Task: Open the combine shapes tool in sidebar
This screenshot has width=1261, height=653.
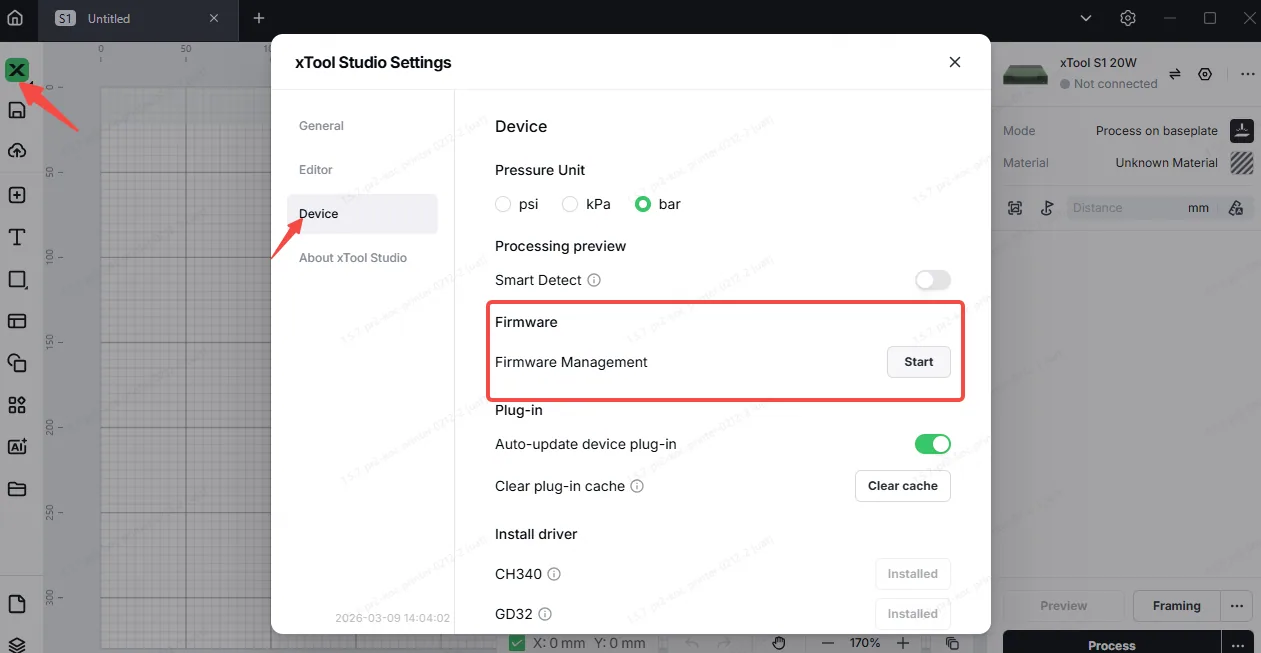Action: coord(17,363)
